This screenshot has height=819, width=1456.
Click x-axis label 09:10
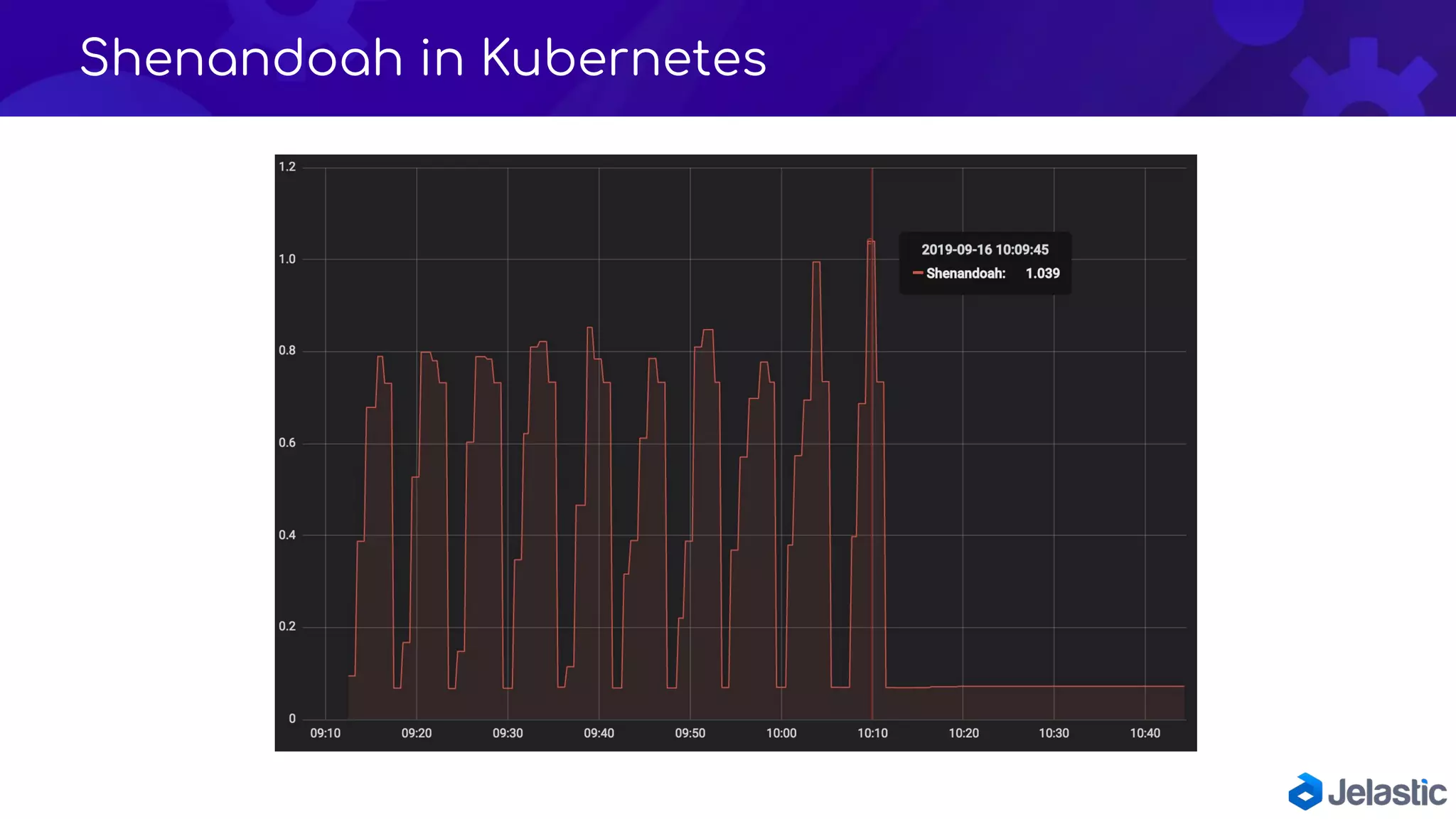[326, 733]
